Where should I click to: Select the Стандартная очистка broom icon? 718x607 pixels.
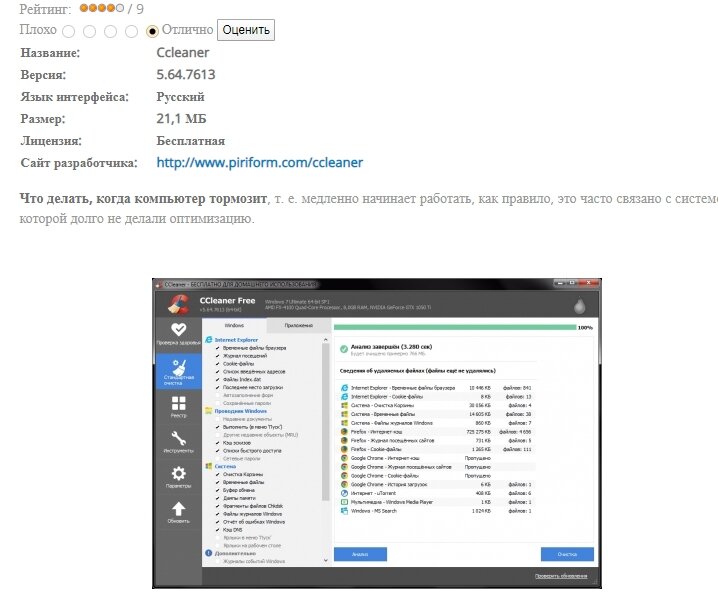(179, 367)
